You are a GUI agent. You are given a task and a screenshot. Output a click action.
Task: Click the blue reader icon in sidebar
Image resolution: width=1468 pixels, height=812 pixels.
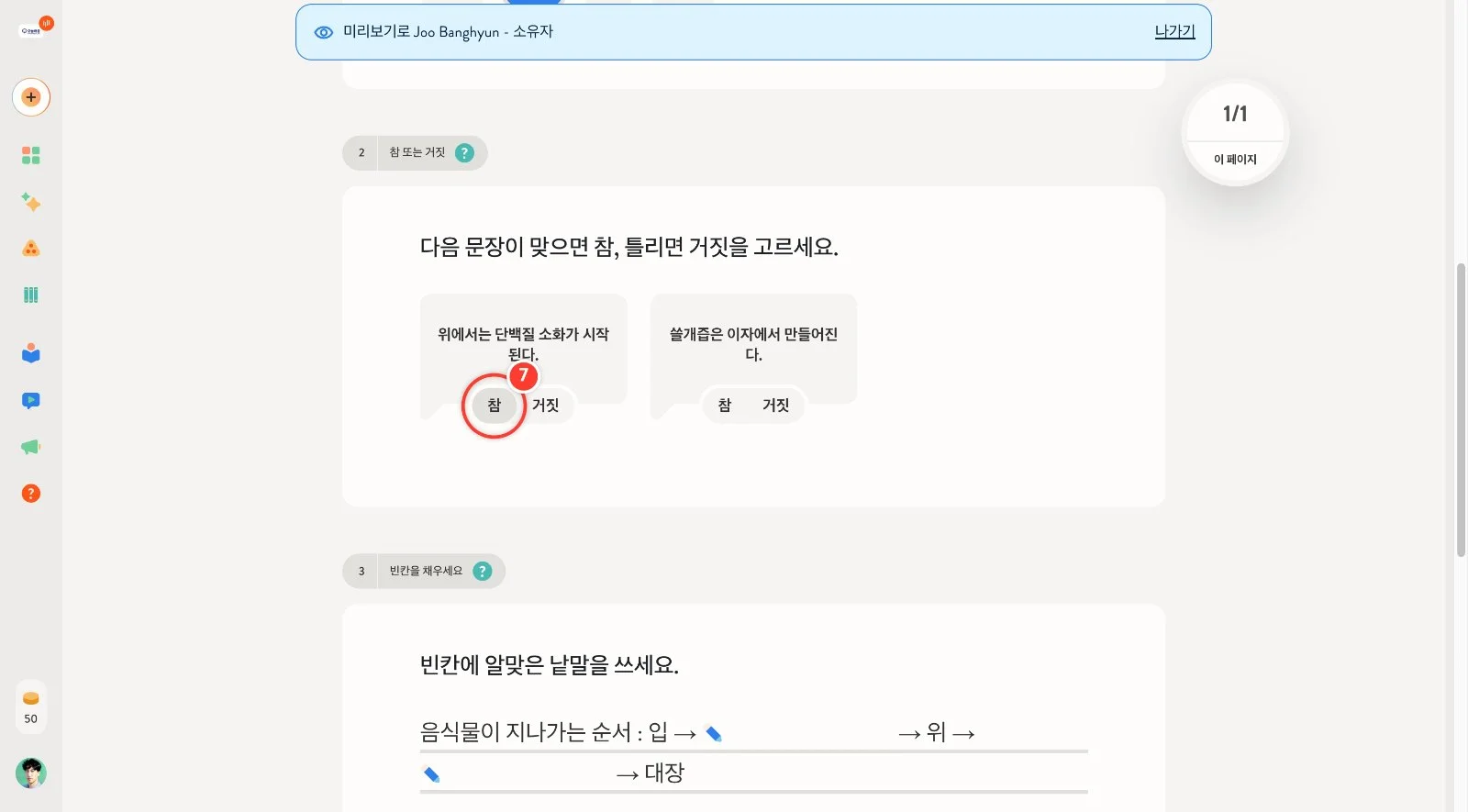pos(31,353)
